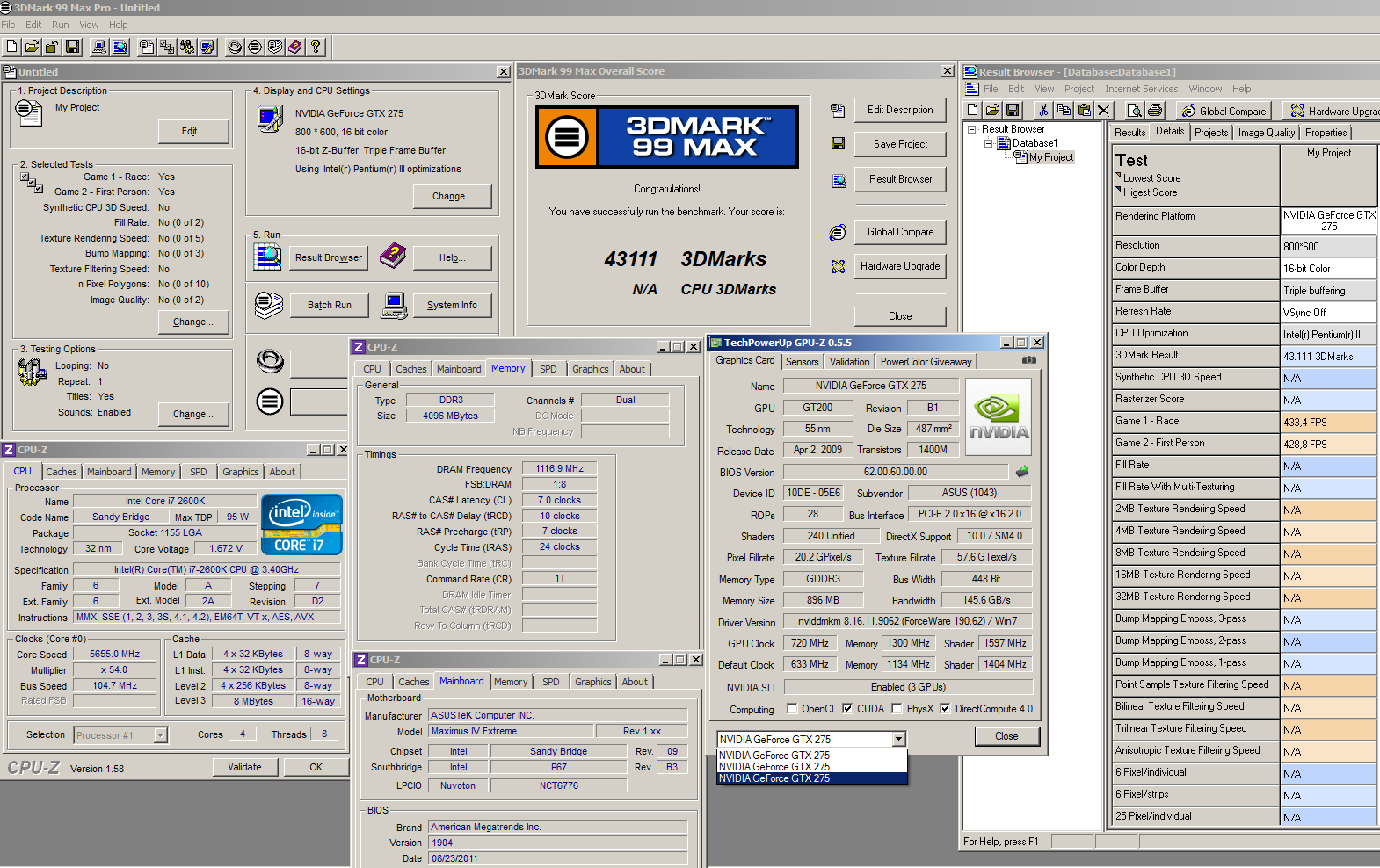1380x868 pixels.
Task: Open the GPU selector dropdown arrow in GPU-Z
Action: (x=898, y=739)
